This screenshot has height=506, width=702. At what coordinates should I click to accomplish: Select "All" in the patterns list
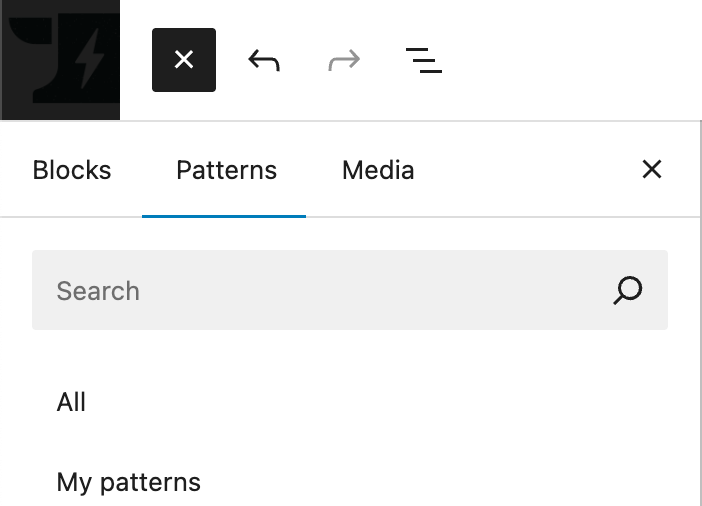[x=72, y=402]
